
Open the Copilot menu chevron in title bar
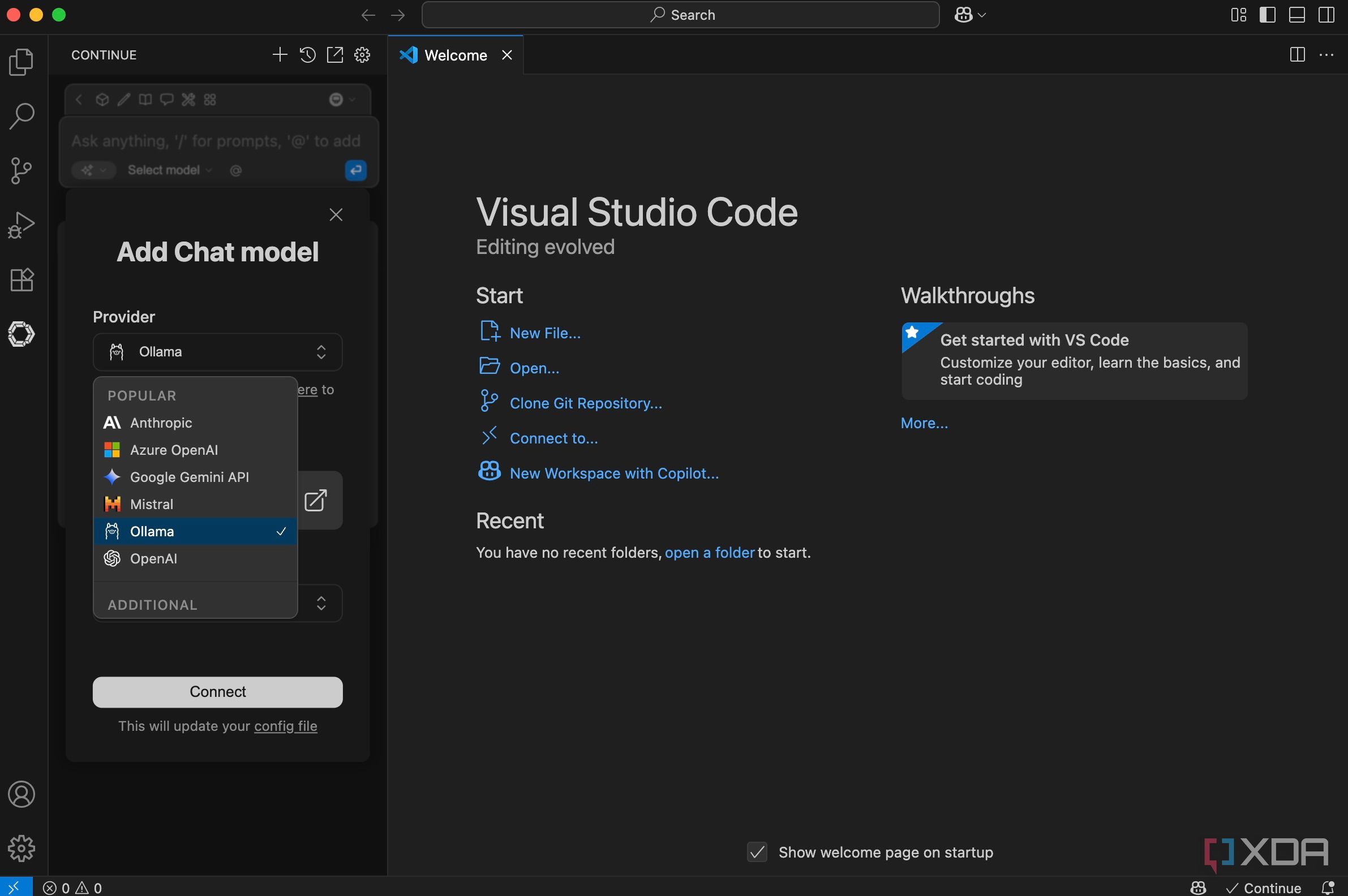(982, 15)
